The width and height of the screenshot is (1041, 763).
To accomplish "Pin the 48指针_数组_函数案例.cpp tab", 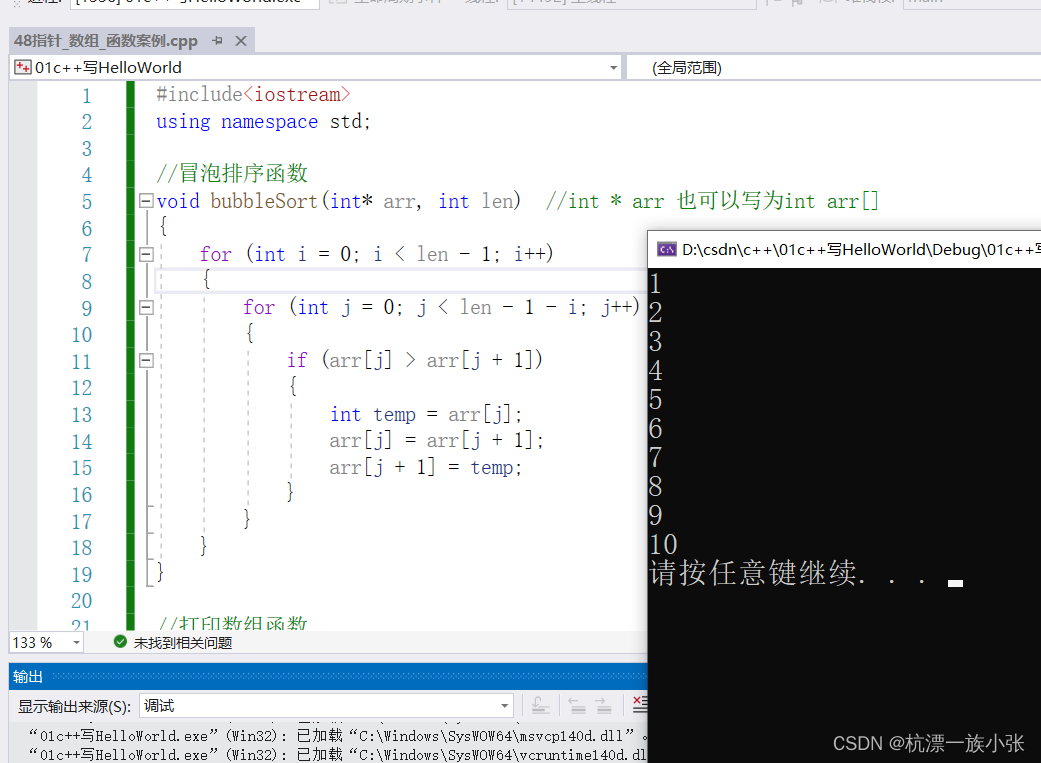I will (x=217, y=41).
